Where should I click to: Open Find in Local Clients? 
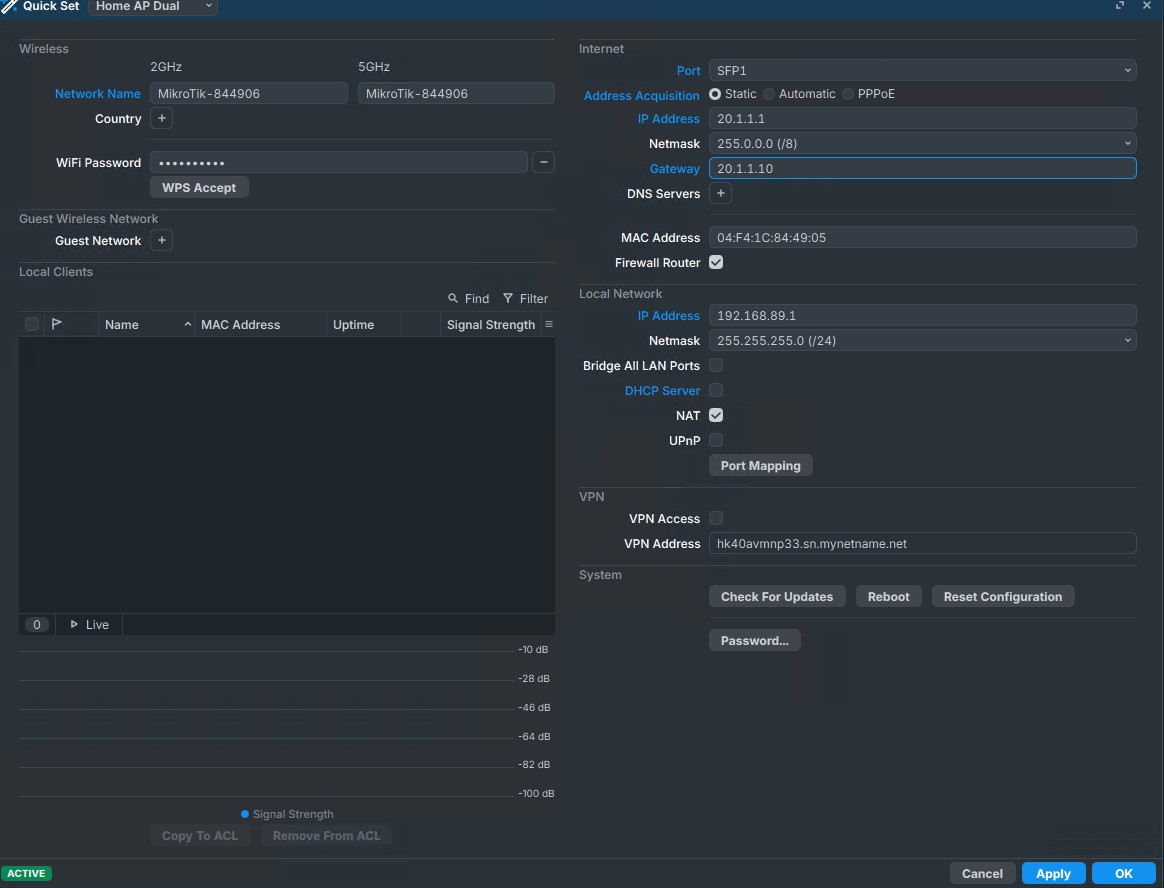click(469, 298)
